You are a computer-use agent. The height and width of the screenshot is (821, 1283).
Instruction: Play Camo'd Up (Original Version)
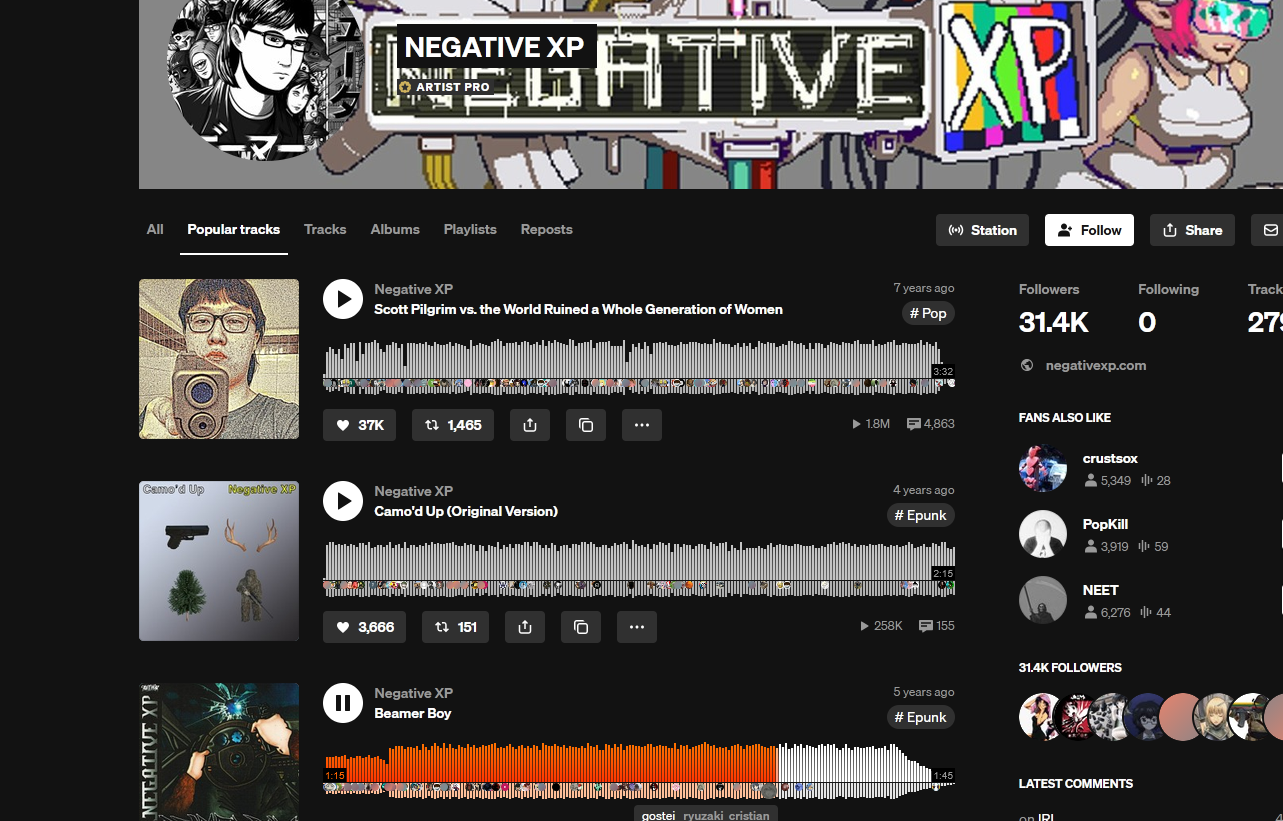pos(343,501)
